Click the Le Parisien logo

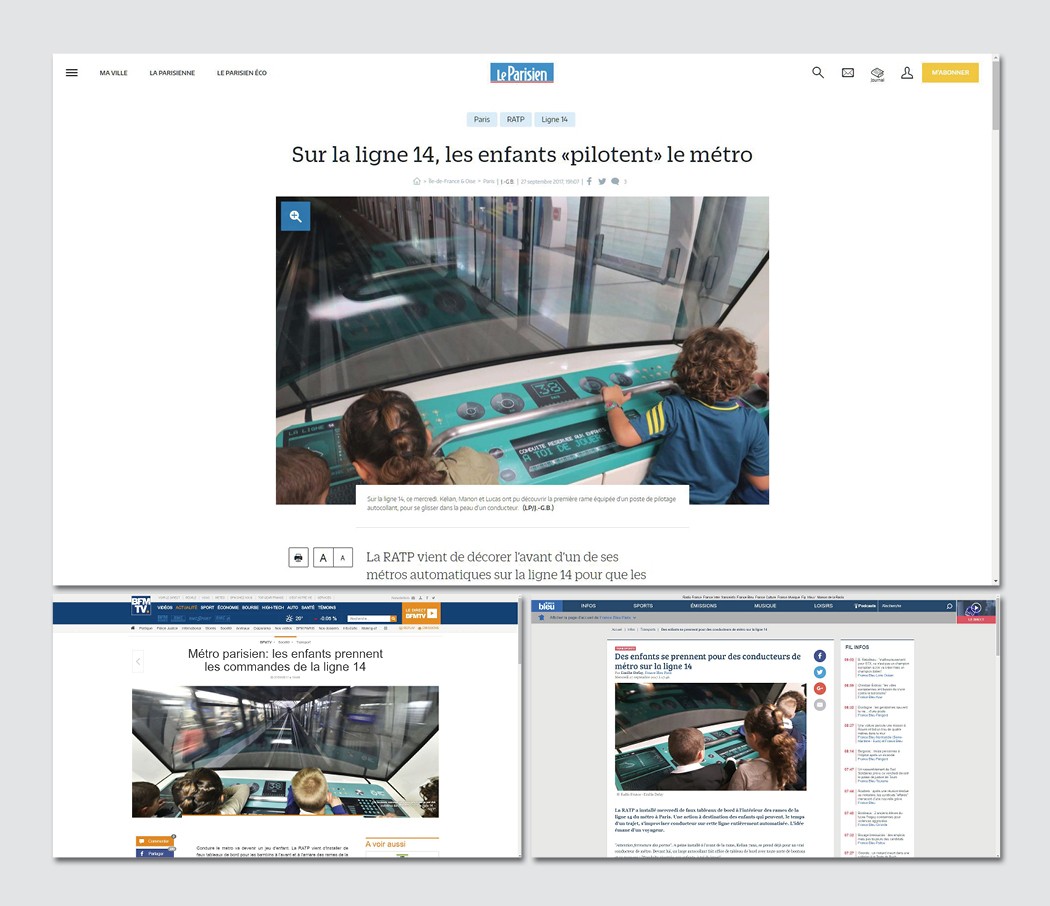click(521, 73)
